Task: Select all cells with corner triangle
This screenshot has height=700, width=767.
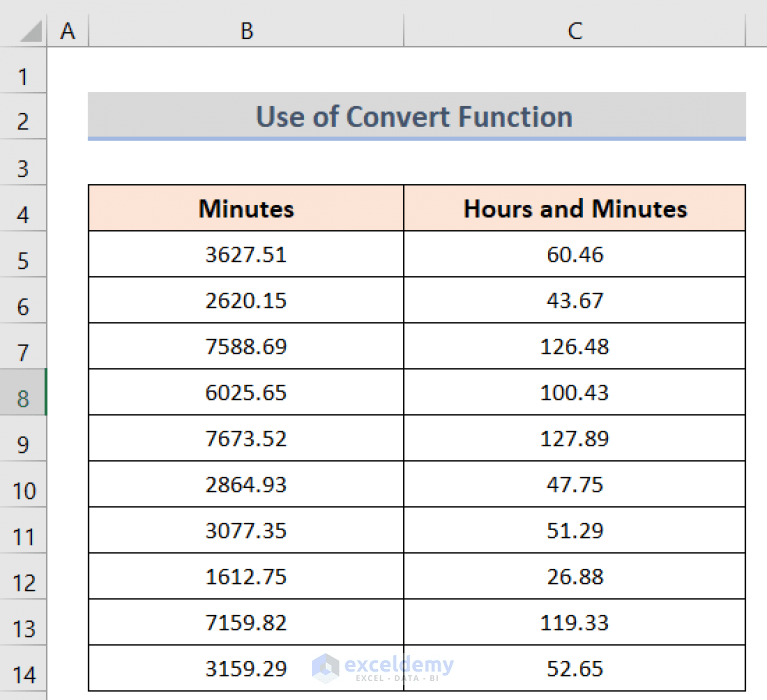Action: coord(31,32)
